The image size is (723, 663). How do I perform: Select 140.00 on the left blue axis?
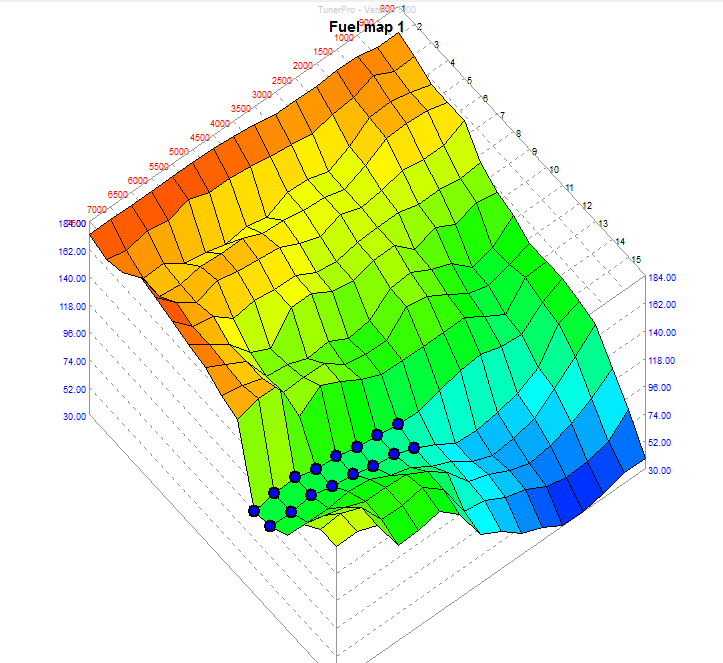pyautogui.click(x=72, y=278)
